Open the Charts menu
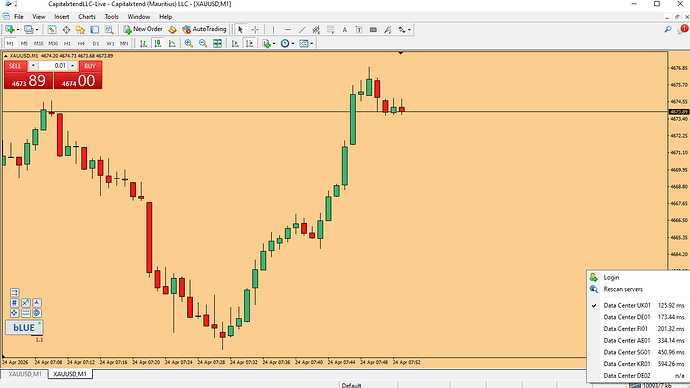This screenshot has height=388, width=690. tap(87, 17)
